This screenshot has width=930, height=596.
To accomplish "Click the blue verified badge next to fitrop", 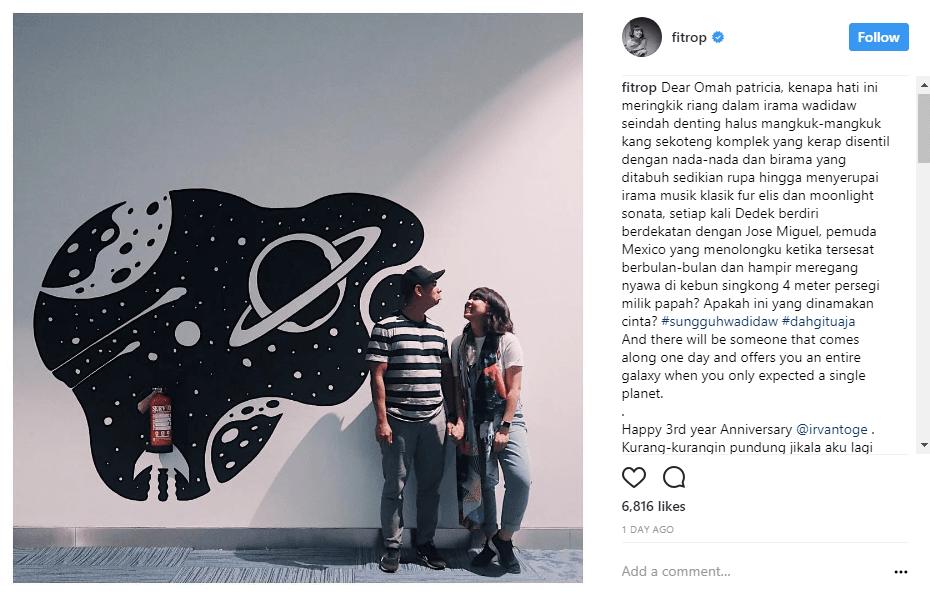I will 718,37.
